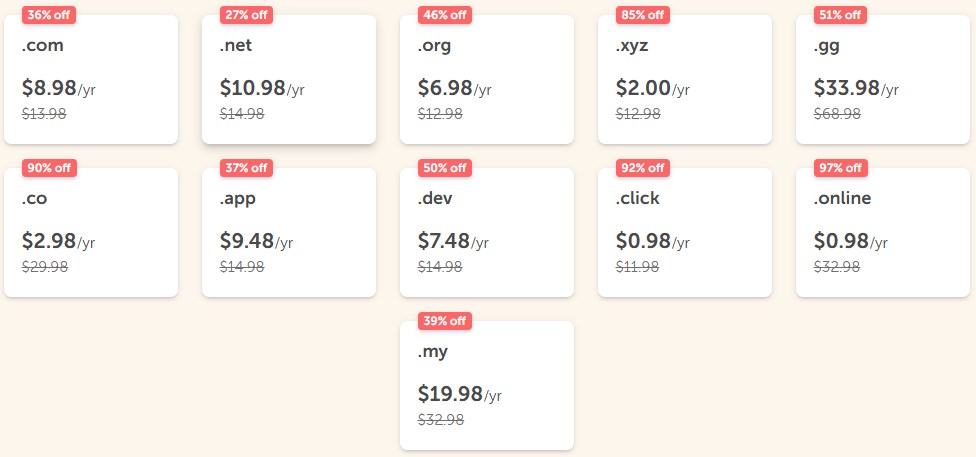
Task: Click the 39% off badge on .my
Action: pyautogui.click(x=445, y=321)
